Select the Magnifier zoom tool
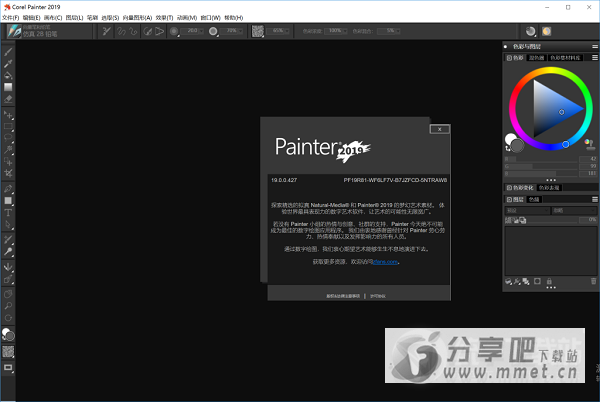 [8, 306]
